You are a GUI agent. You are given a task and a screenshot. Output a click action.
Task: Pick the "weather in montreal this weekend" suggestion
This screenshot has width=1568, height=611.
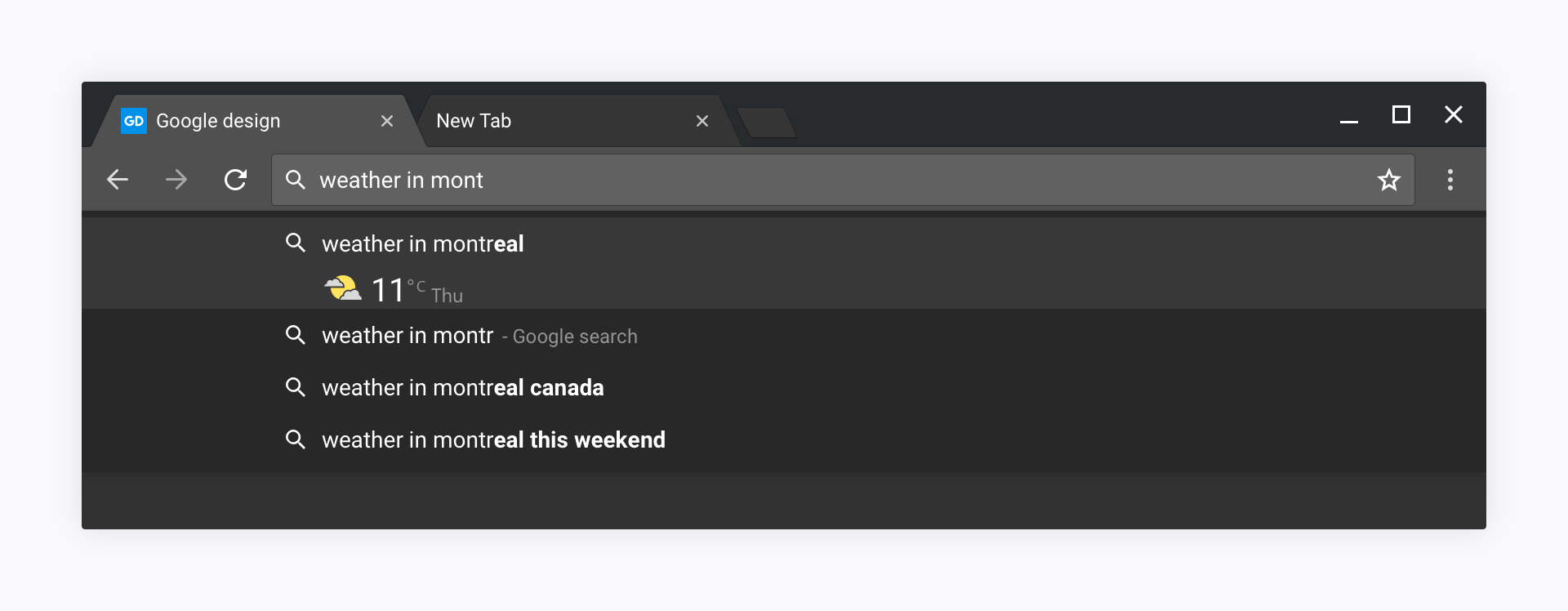[x=493, y=440]
